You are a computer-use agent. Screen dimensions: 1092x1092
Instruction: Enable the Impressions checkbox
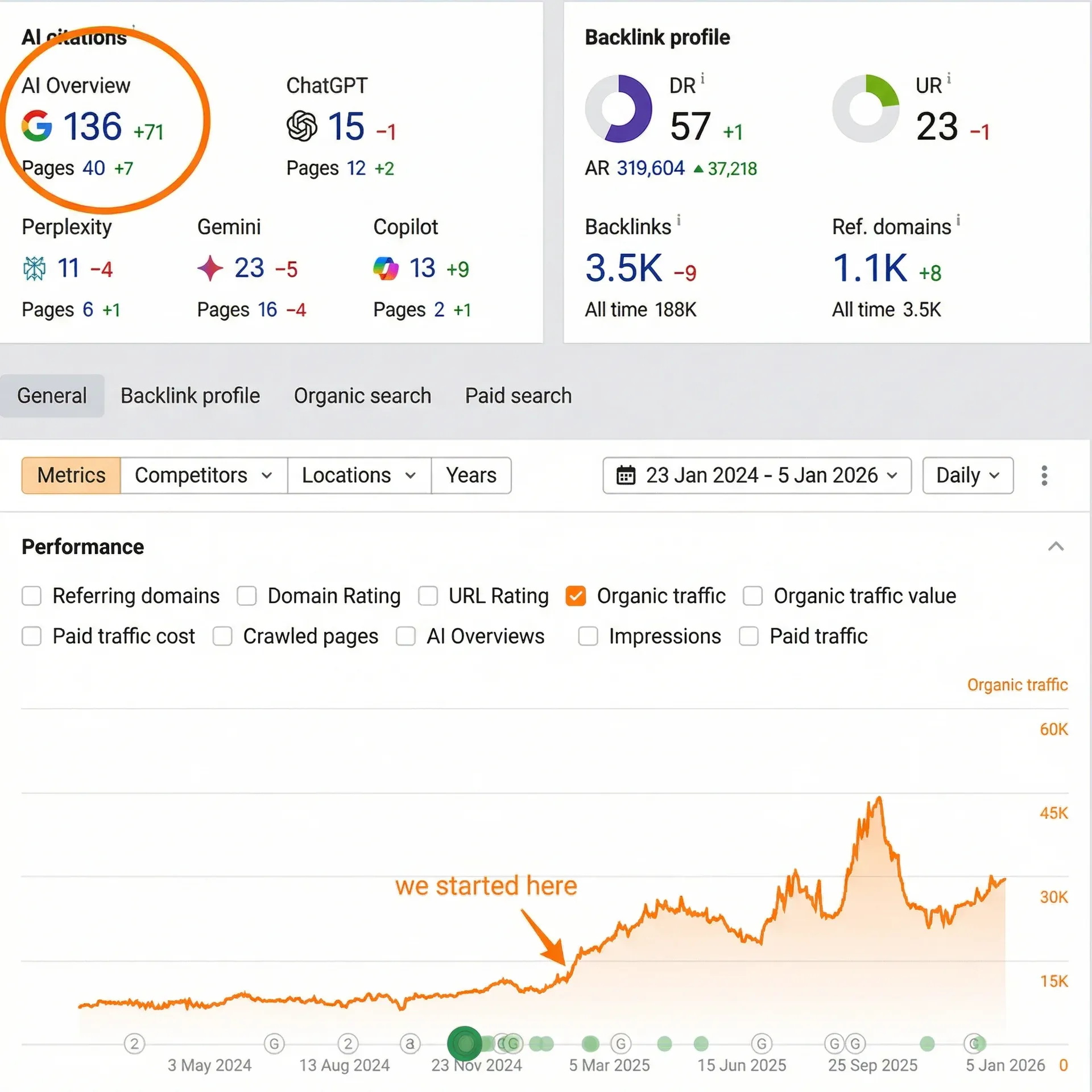tap(588, 636)
